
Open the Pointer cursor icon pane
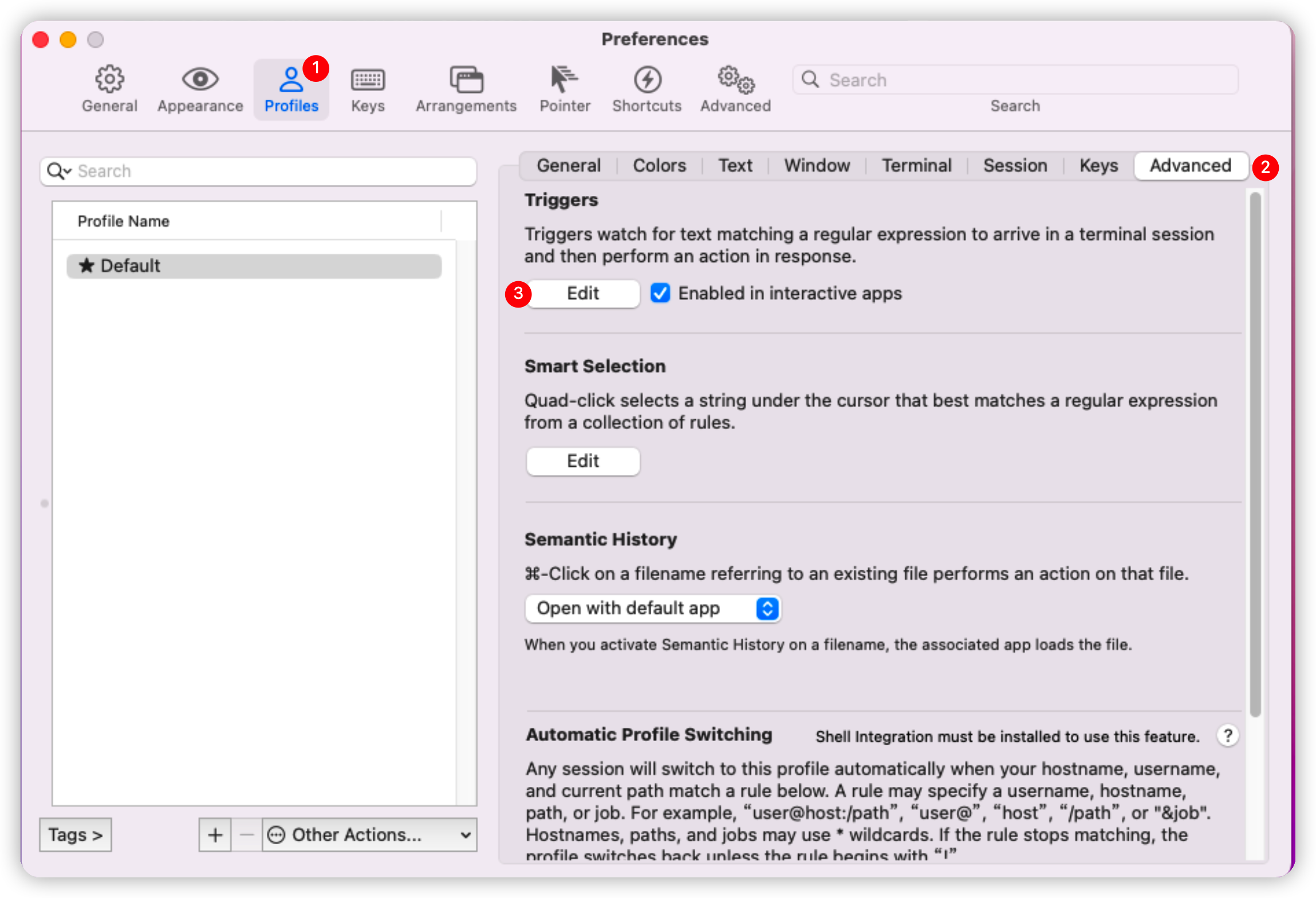pyautogui.click(x=564, y=89)
